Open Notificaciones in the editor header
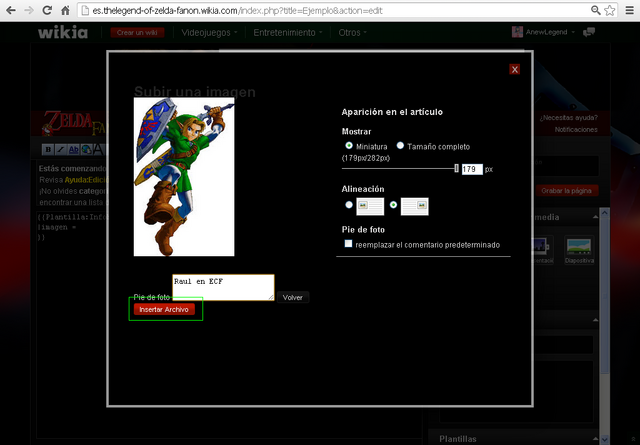640x445 pixels. pyautogui.click(x=576, y=129)
